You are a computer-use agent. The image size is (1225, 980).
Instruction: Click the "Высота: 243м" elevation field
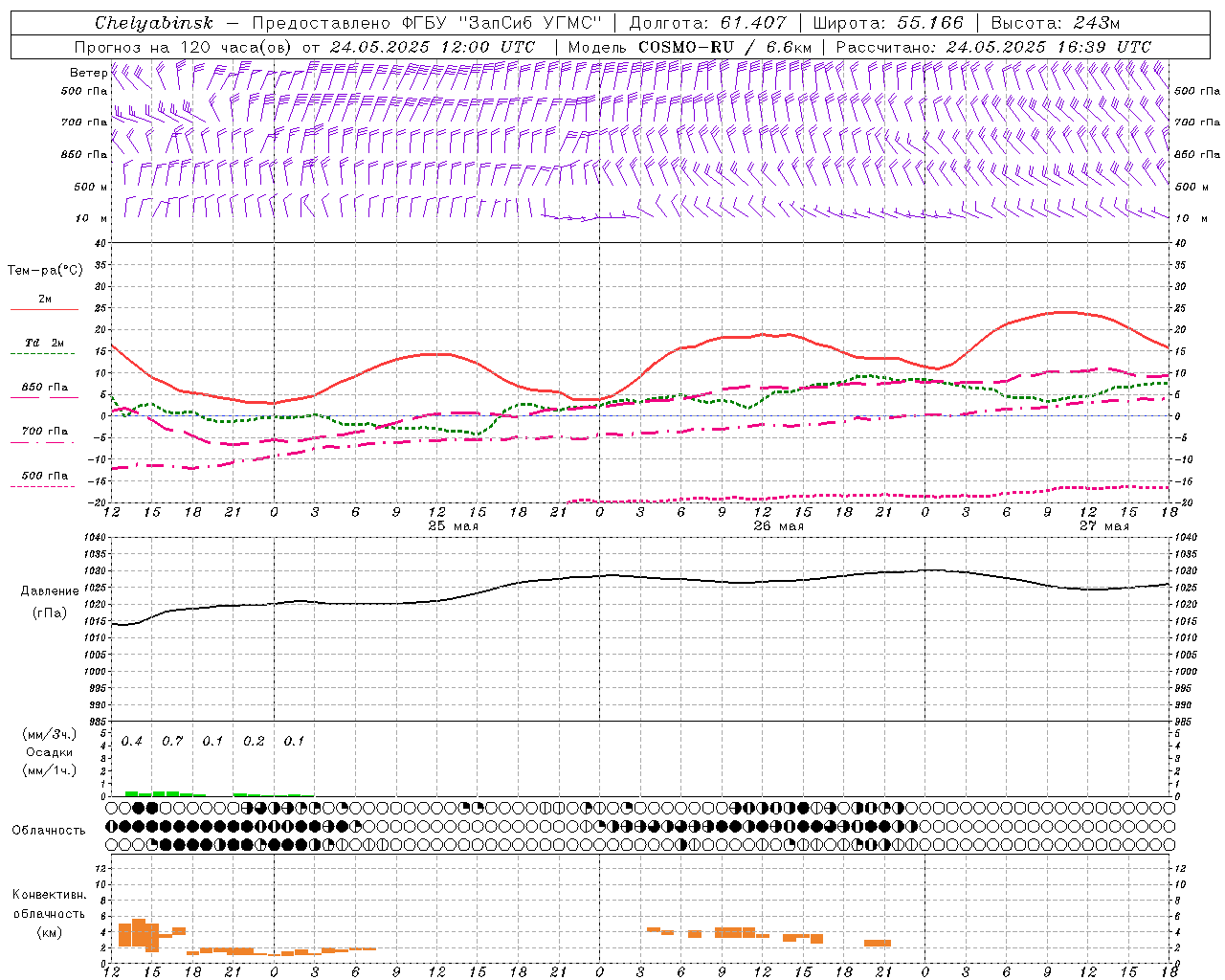pos(1055,23)
